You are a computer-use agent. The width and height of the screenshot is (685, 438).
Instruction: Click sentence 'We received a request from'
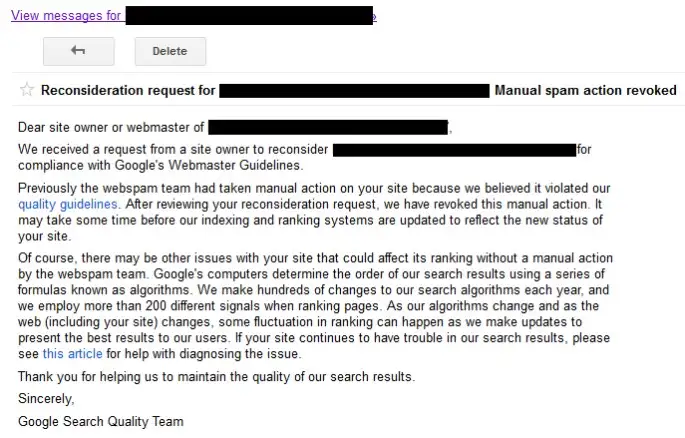(173, 149)
